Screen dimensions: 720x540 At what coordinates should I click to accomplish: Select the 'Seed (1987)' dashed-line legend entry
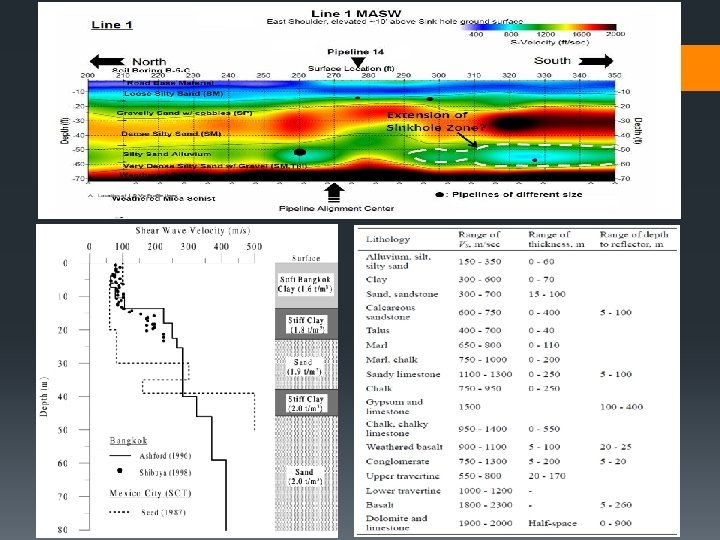[148, 512]
